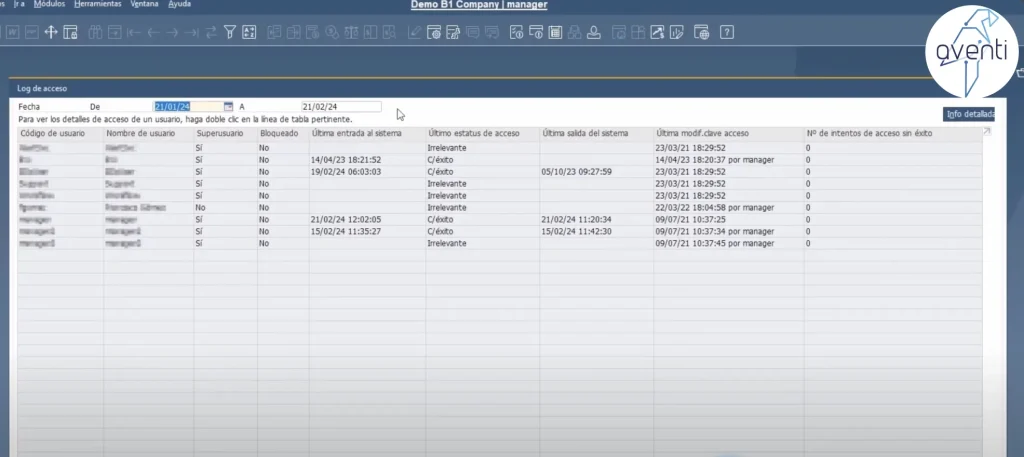The image size is (1024, 457).
Task: Click the Demo B1 Company | manager title
Action: point(479,5)
